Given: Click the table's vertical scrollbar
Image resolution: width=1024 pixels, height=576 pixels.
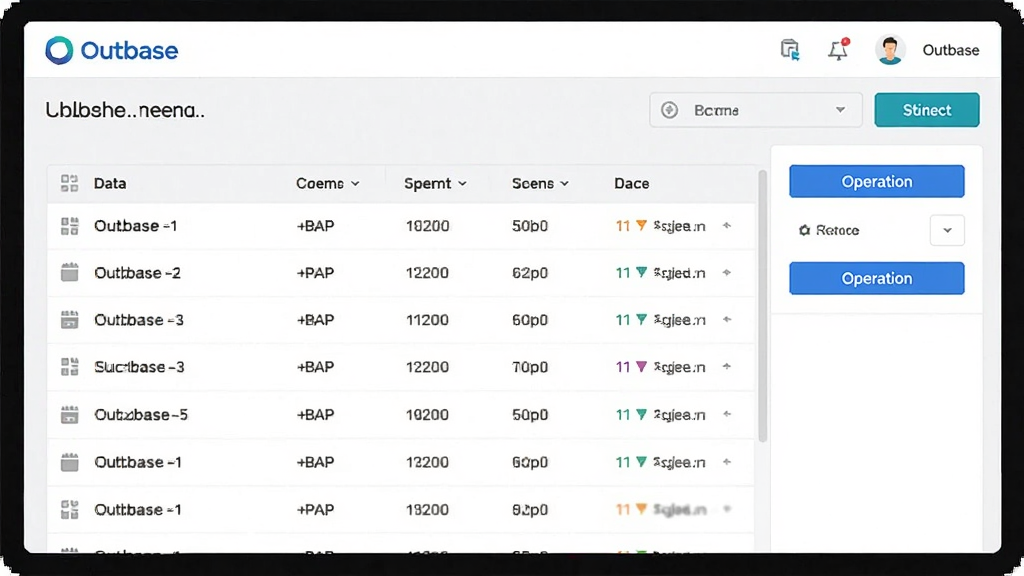Looking at the screenshot, I should pos(761,307).
